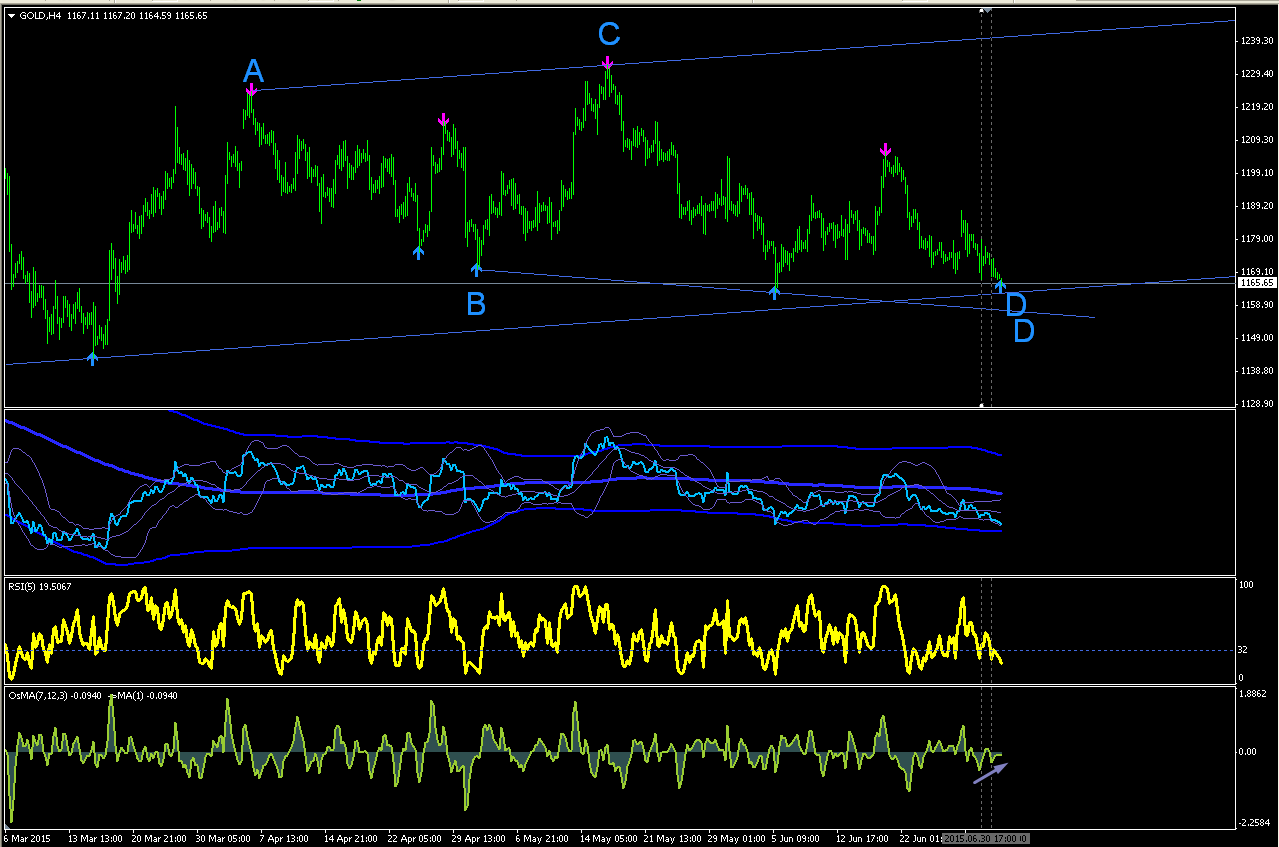Click the 22 Apr 05:00 time axis label
This screenshot has height=847, width=1279.
(415, 838)
